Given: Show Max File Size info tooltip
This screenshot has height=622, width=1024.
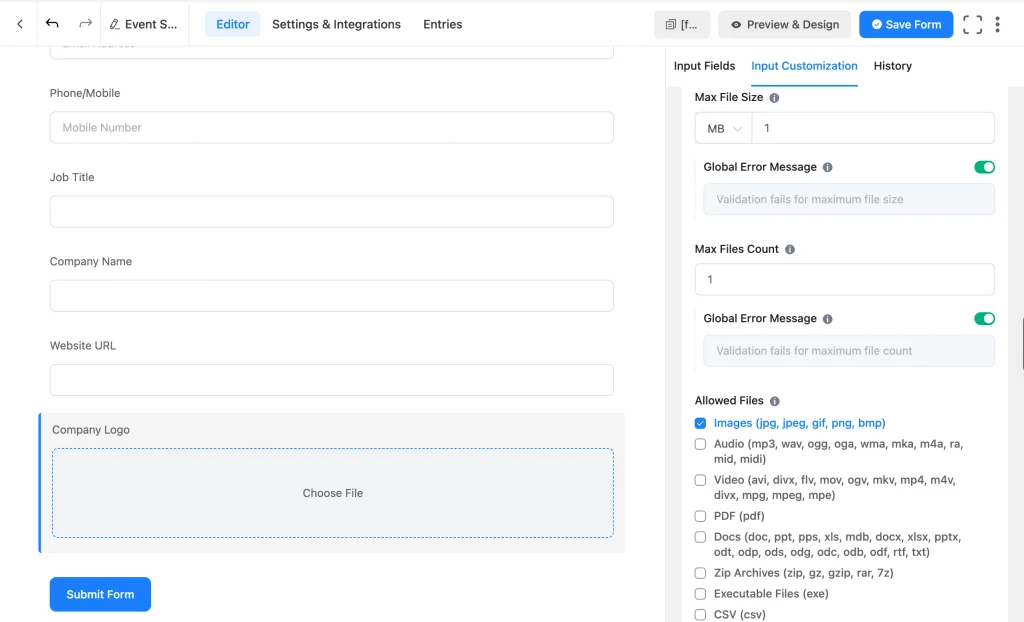Looking at the screenshot, I should [774, 98].
